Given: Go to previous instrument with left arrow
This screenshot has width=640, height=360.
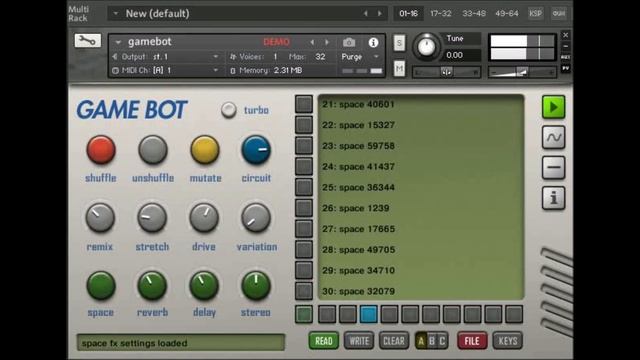Looking at the screenshot, I should pos(312,42).
